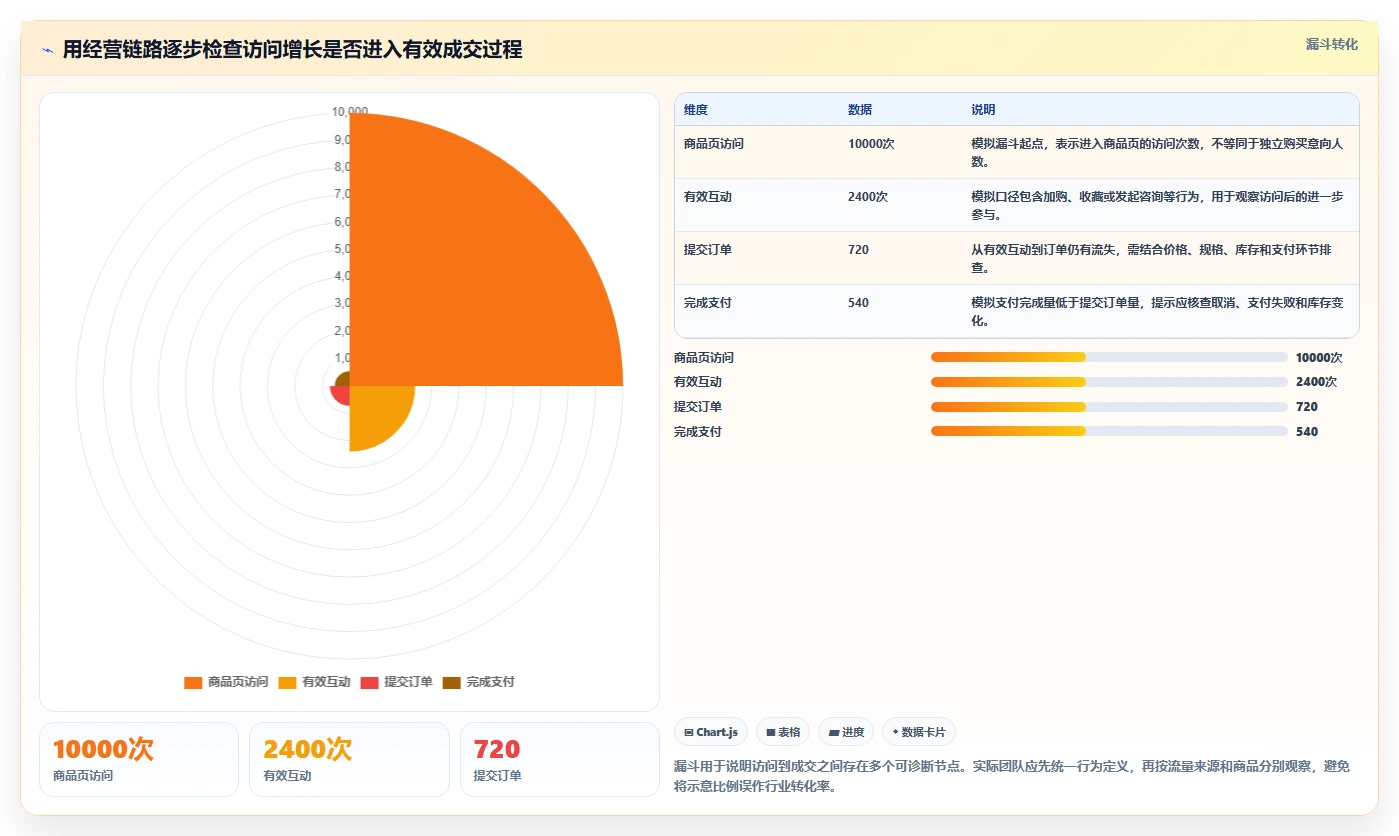Open the 10000次 商品页访问 data card

[139, 760]
